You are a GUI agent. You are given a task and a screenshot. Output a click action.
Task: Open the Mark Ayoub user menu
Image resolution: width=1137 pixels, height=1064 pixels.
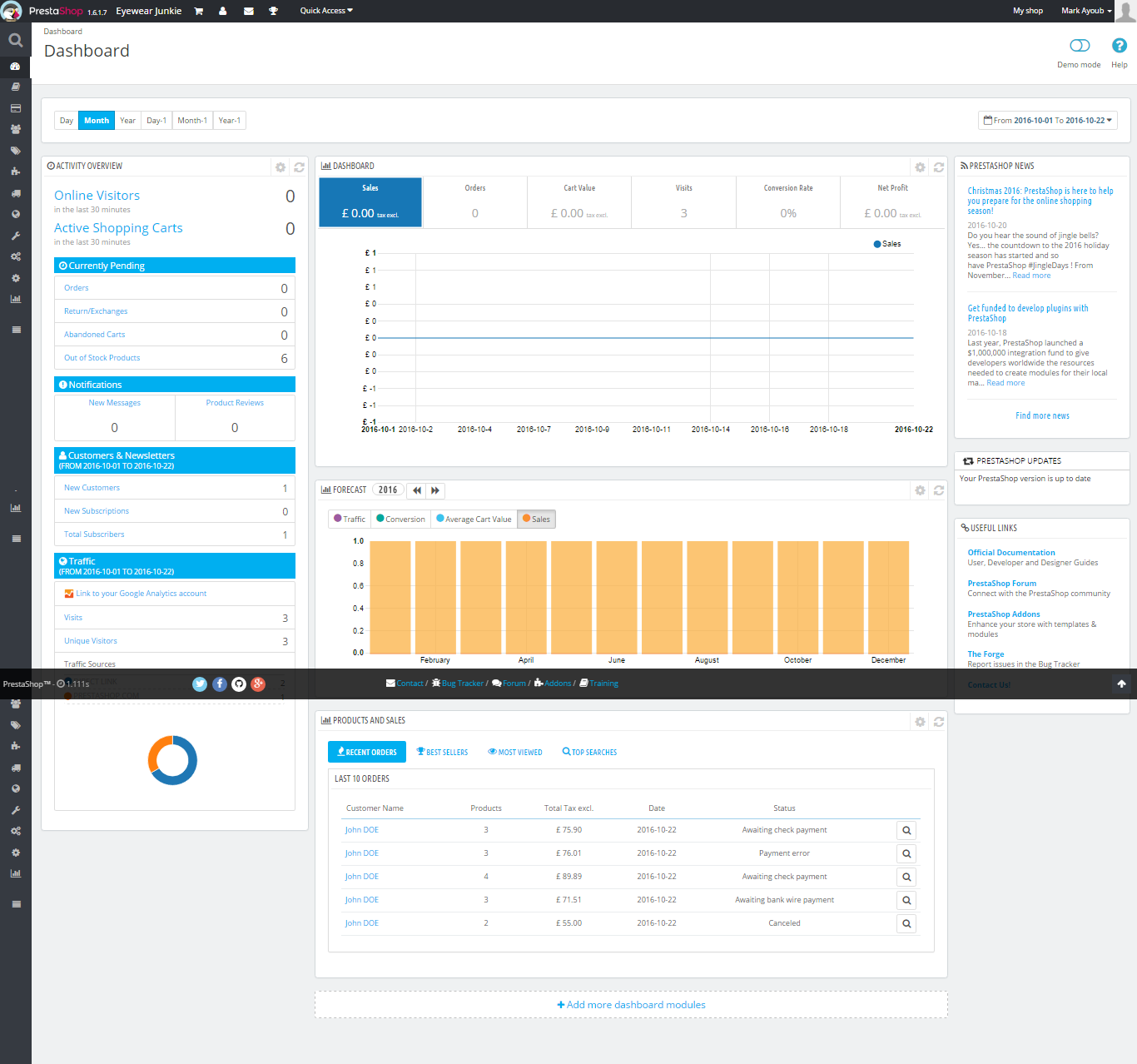[1085, 11]
